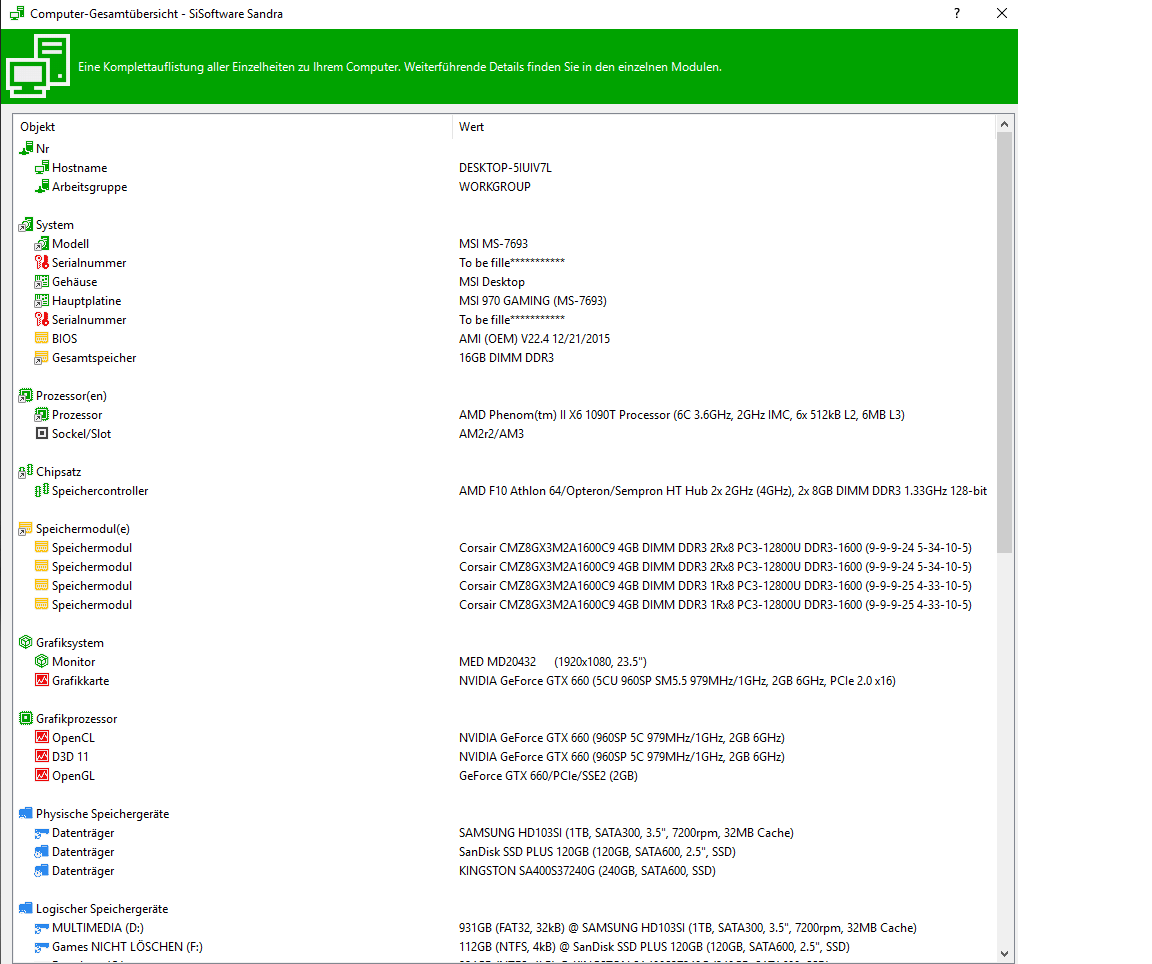The width and height of the screenshot is (1152, 964).
Task: Click the Speichercontroller row icon
Action: pos(42,490)
